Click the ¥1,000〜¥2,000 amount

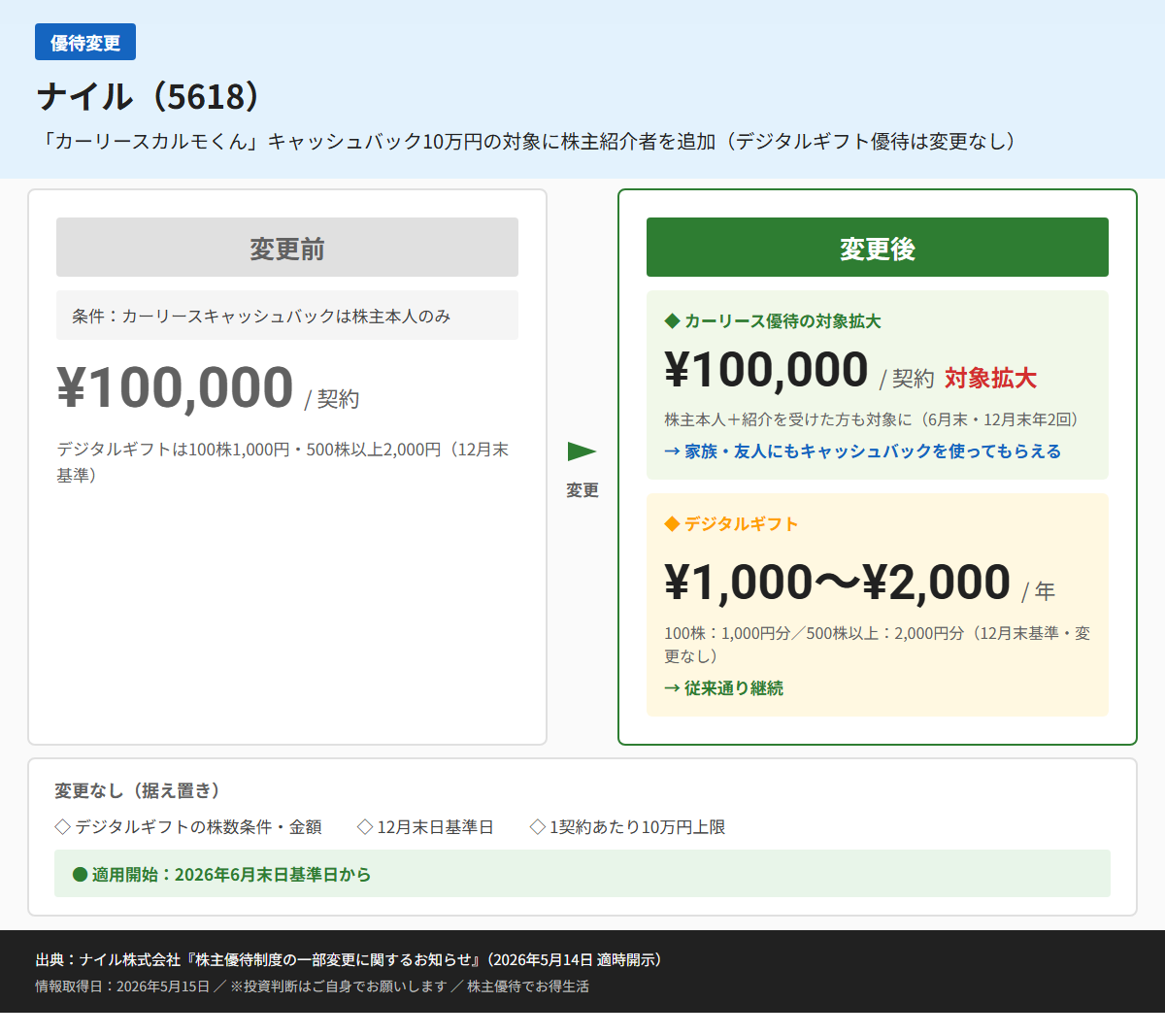[838, 583]
